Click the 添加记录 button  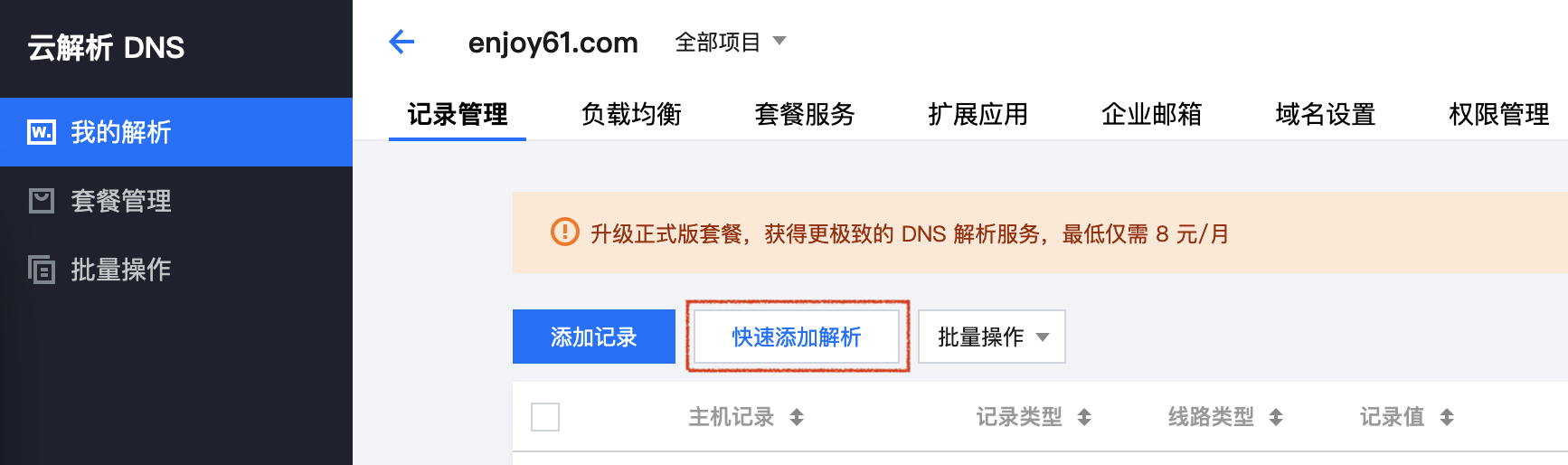point(594,337)
